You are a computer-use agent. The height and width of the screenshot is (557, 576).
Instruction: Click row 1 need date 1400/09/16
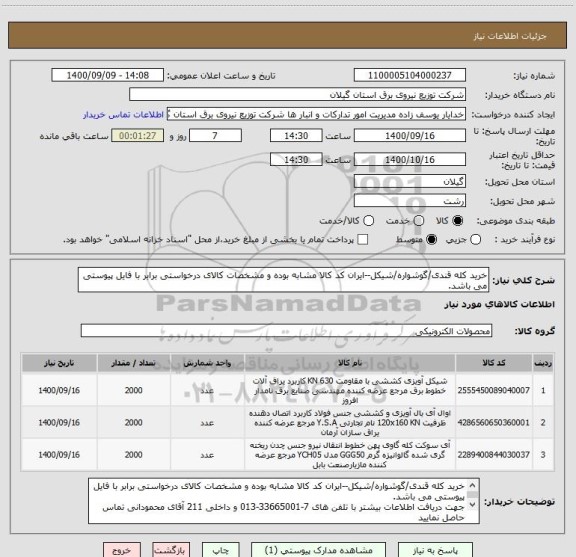tap(59, 390)
